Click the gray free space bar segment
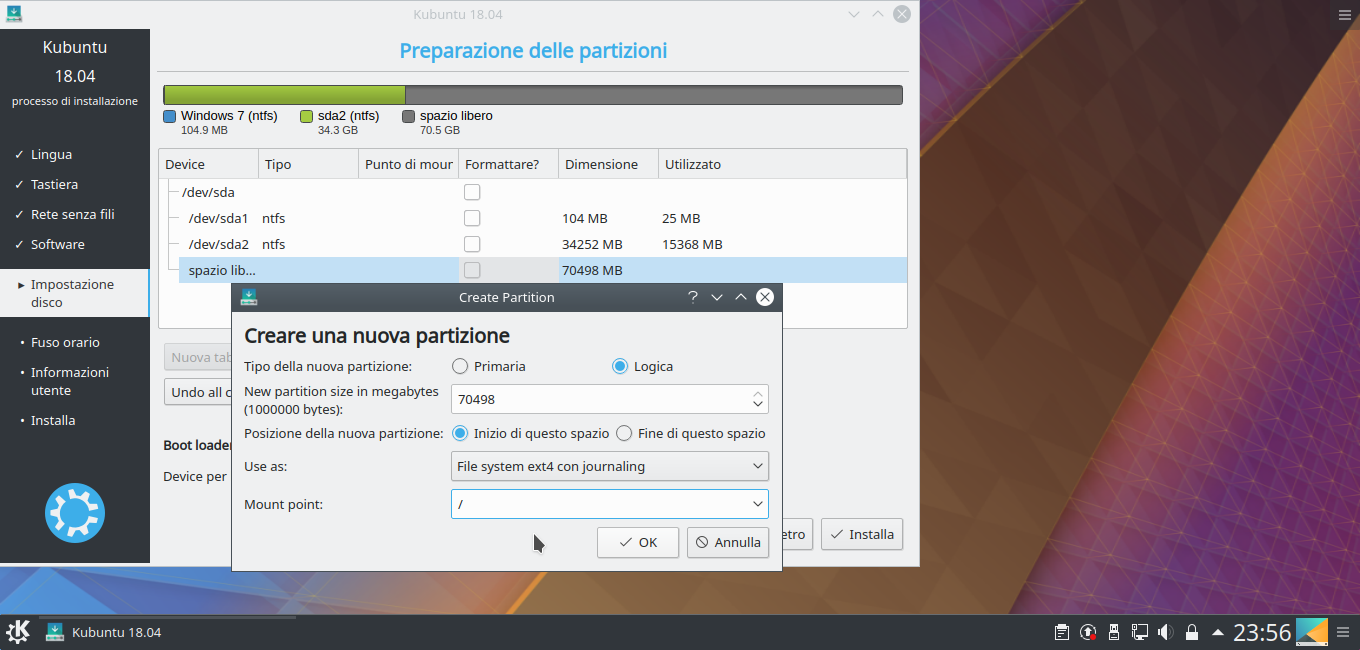 point(654,95)
